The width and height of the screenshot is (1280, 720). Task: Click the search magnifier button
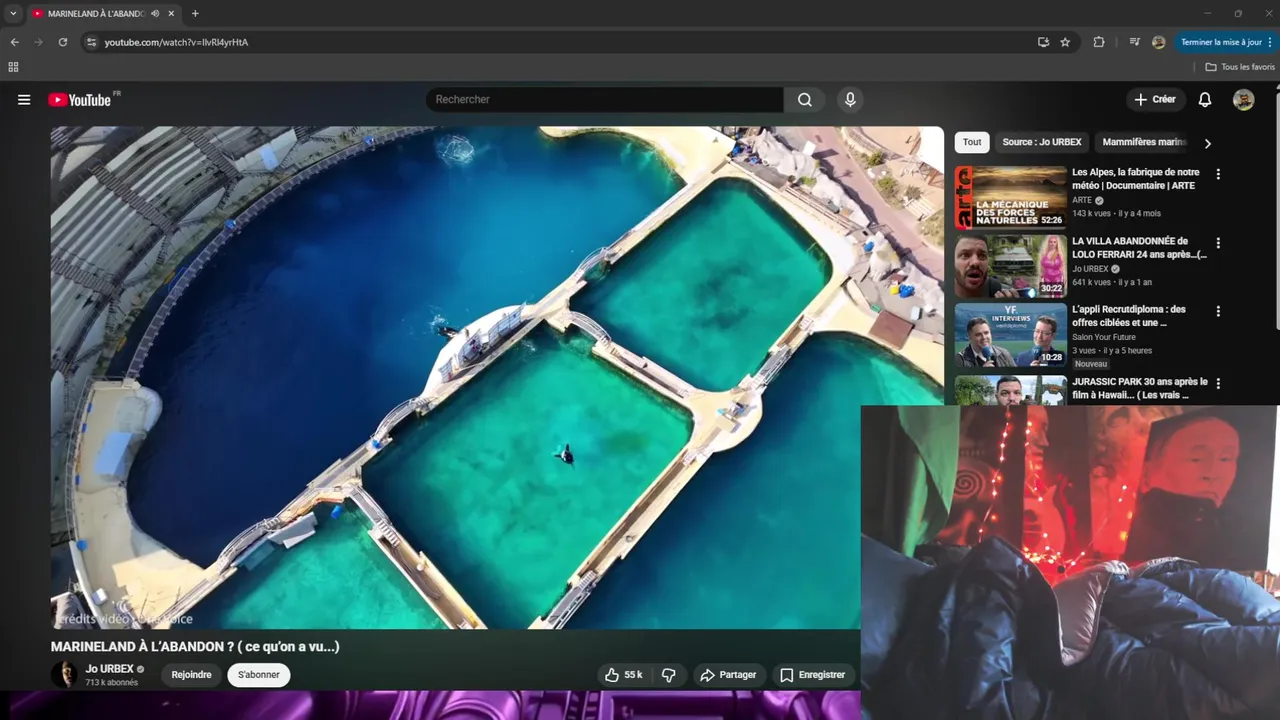point(805,100)
